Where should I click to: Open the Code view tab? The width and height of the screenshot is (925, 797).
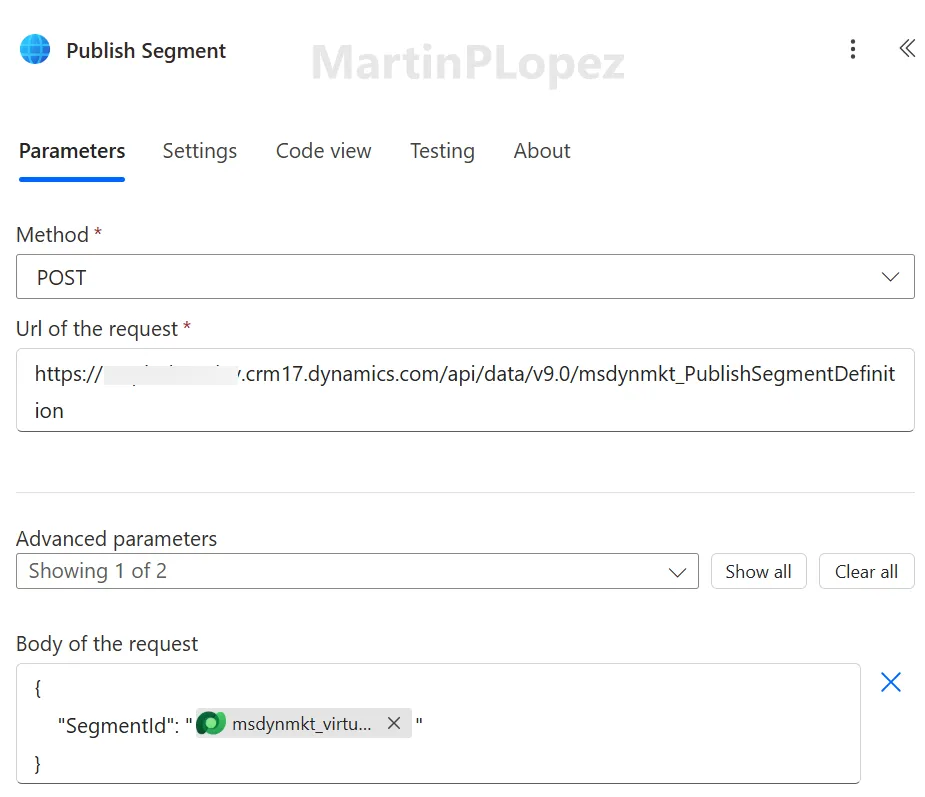(324, 151)
